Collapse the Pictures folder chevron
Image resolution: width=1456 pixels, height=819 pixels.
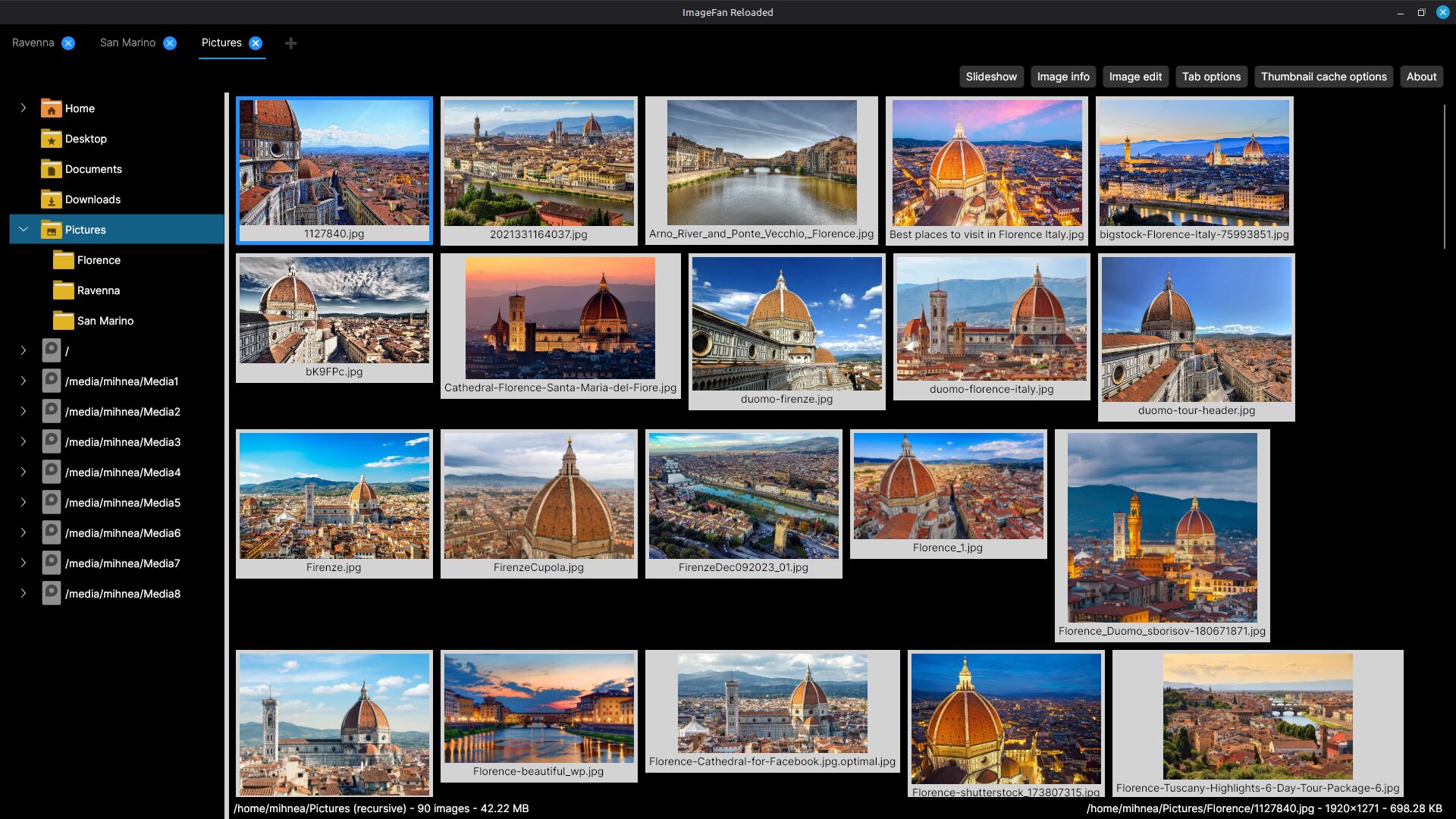click(24, 230)
